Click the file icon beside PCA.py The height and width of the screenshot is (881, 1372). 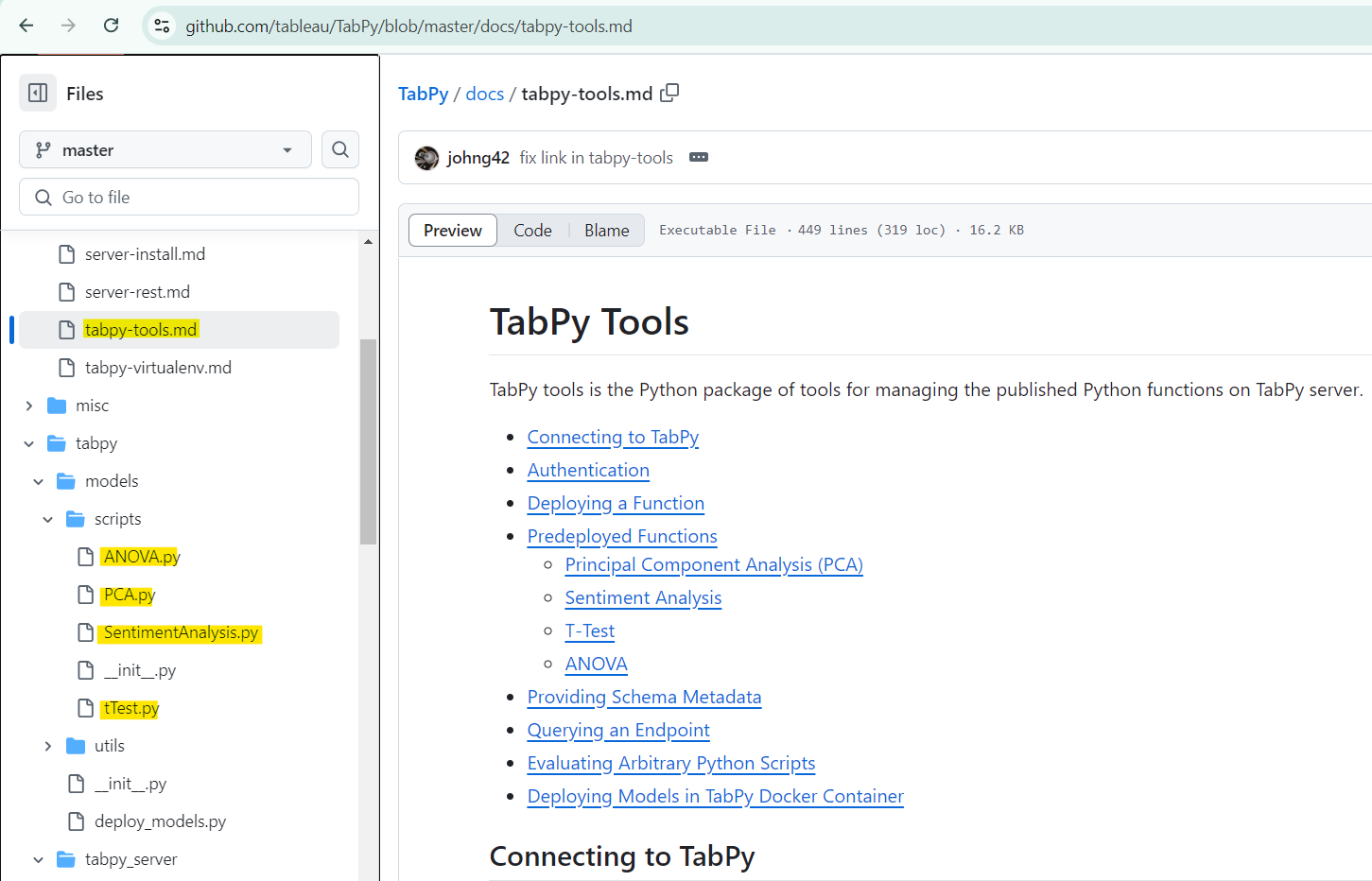coord(85,595)
